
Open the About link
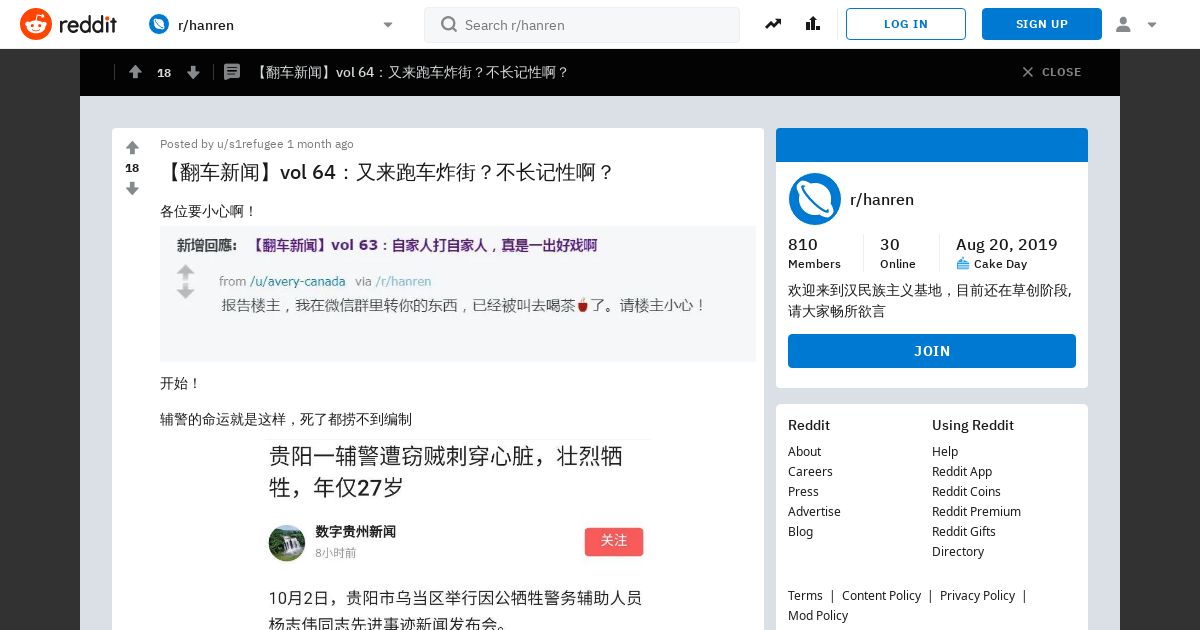tap(804, 451)
